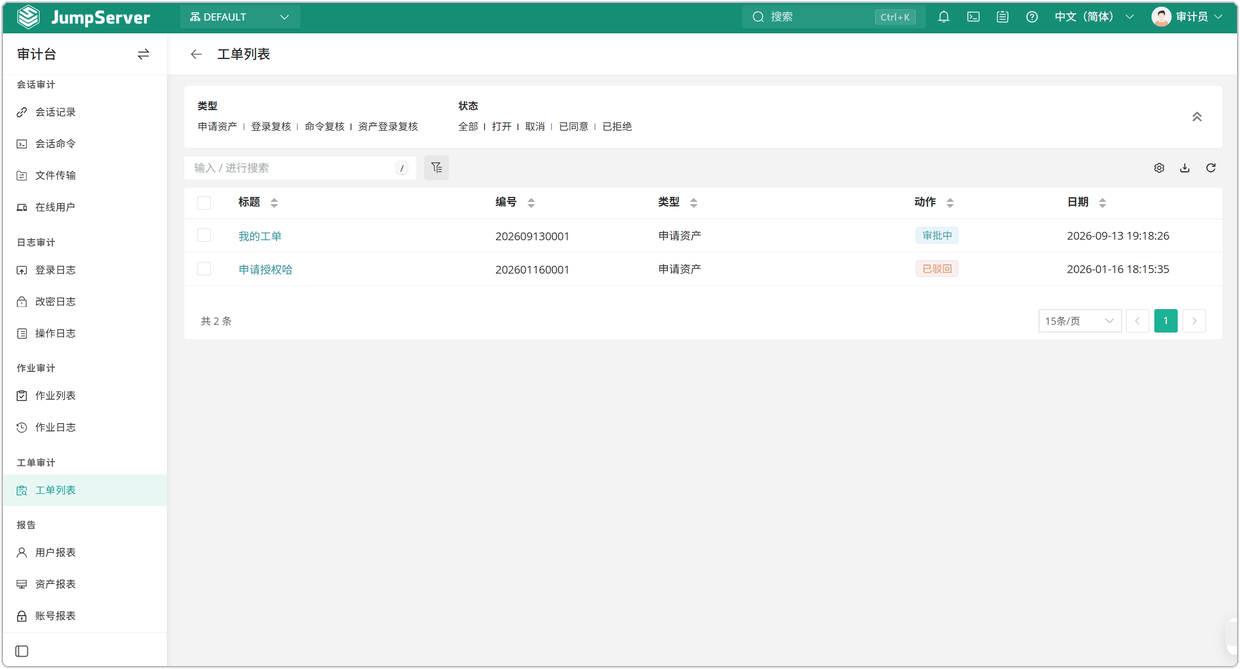Filter by type 命令复核
The height and width of the screenshot is (669, 1240).
[x=324, y=127]
